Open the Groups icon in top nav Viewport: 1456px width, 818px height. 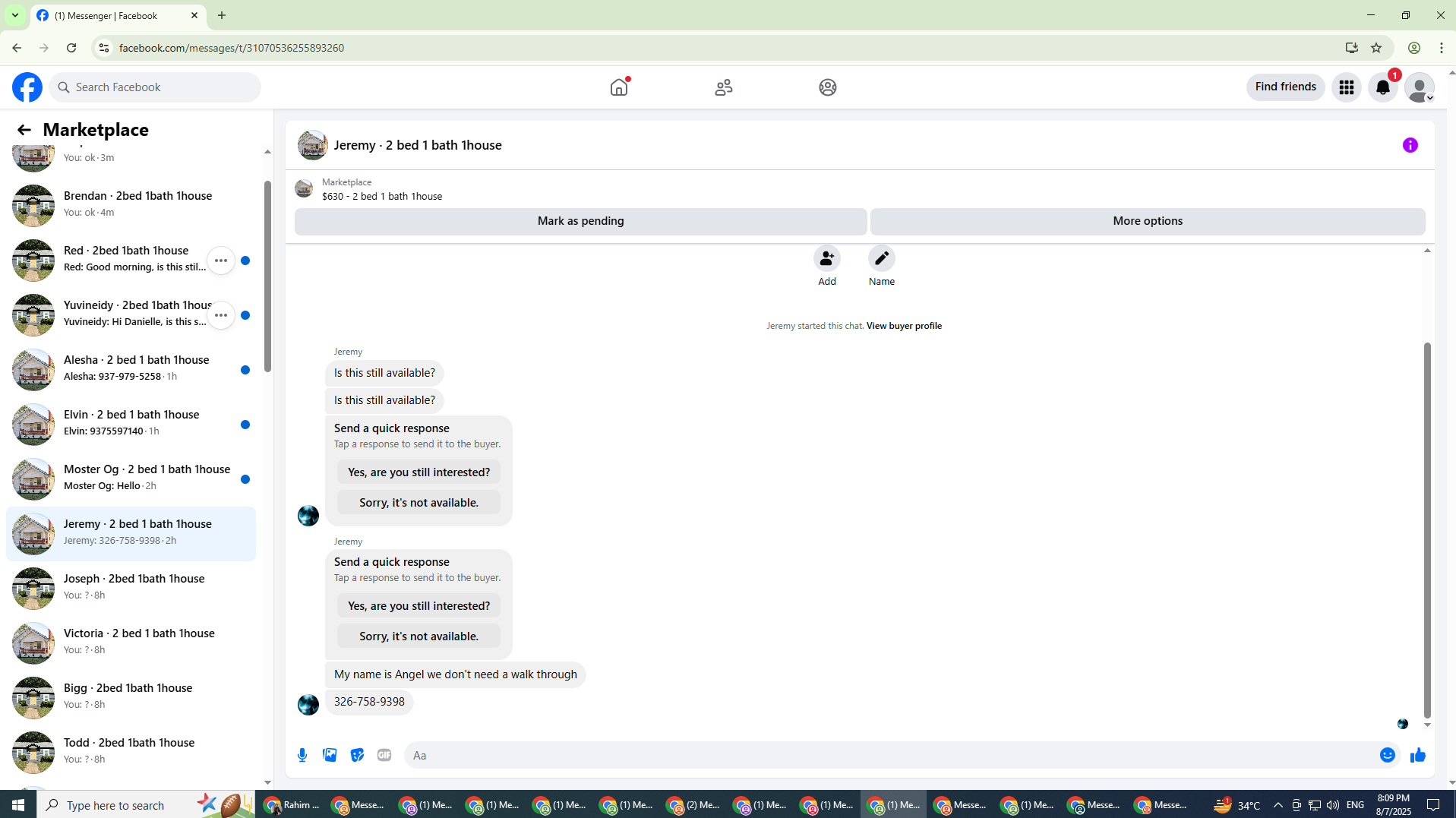point(828,87)
